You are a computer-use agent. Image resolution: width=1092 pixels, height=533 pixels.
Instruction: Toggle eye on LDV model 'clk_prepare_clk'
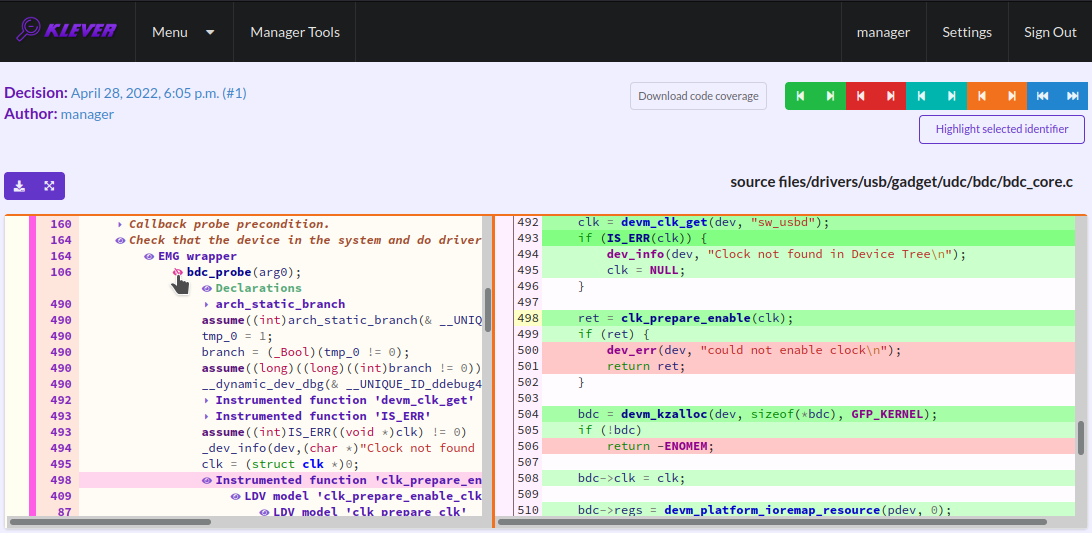point(264,513)
